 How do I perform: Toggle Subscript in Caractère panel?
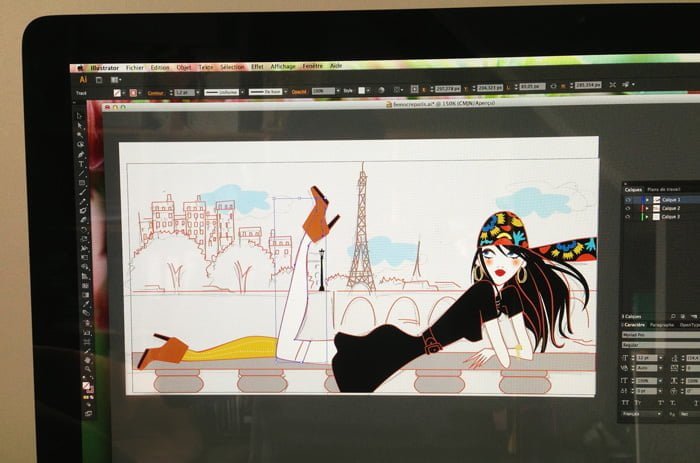coord(673,402)
